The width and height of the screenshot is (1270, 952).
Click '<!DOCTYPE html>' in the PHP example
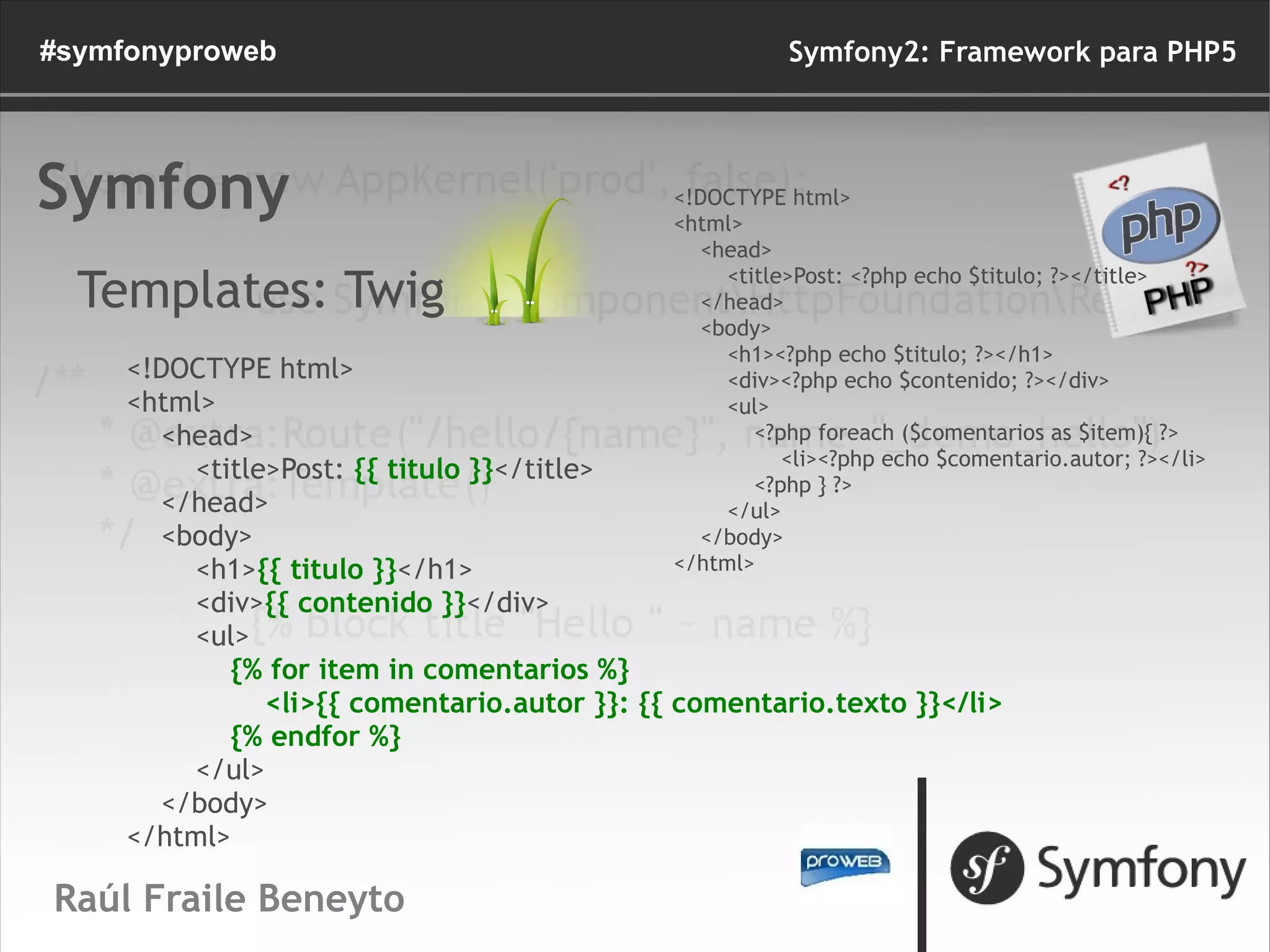[x=762, y=198]
